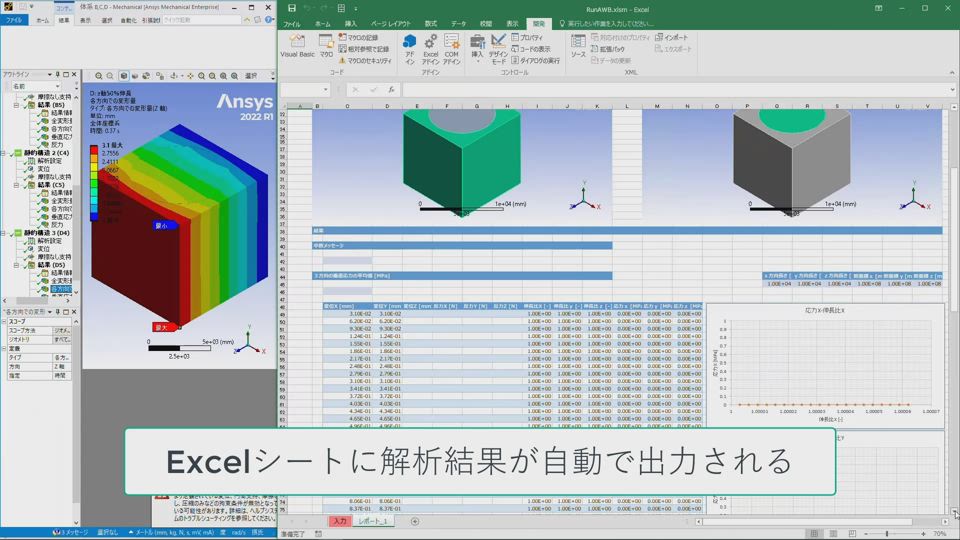The width and height of the screenshot is (960, 540).
Task: Toggle 相対参照で記録 (relative reference recording)
Action: pos(364,49)
